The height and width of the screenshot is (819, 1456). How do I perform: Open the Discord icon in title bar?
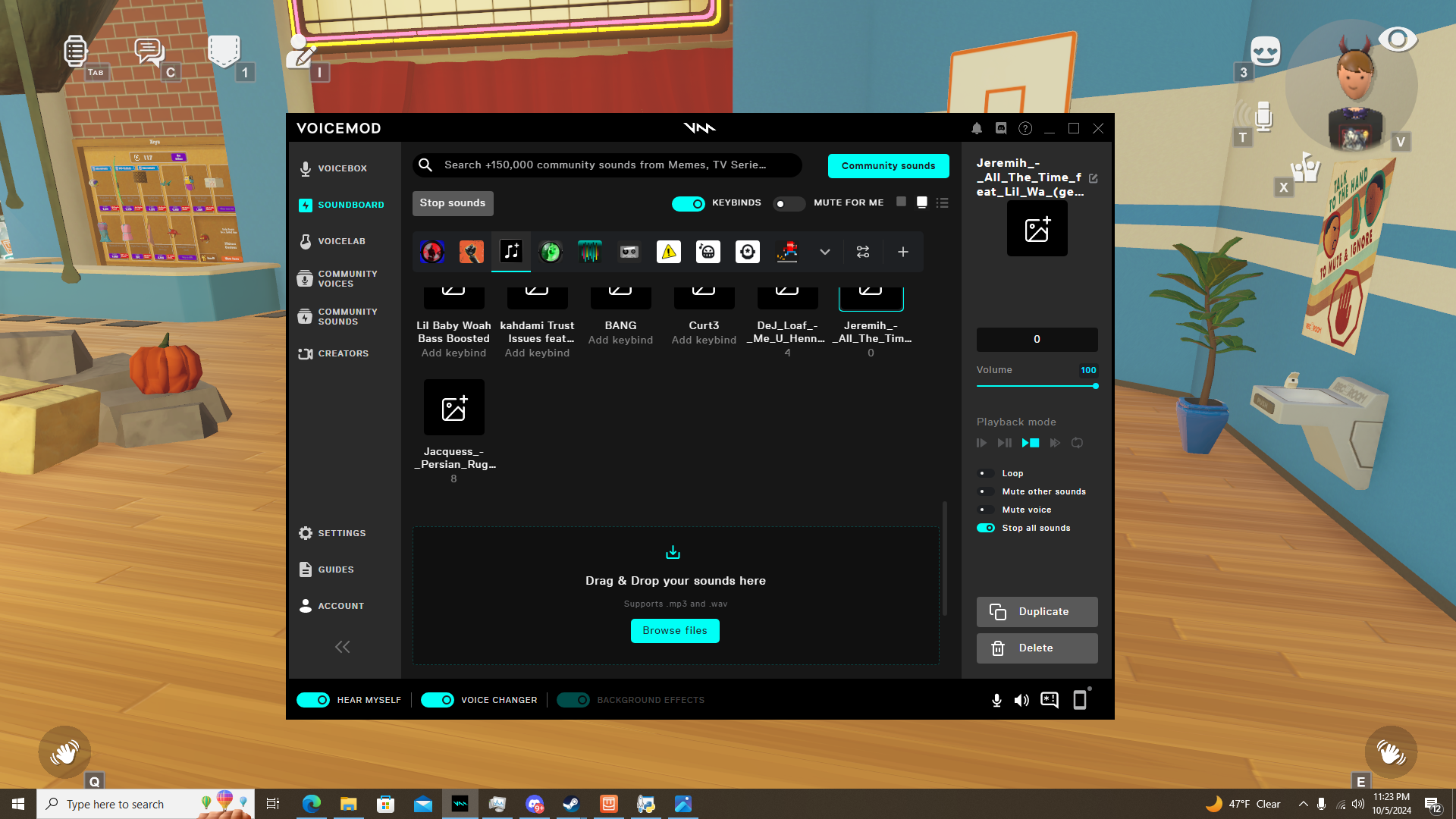(x=1001, y=129)
